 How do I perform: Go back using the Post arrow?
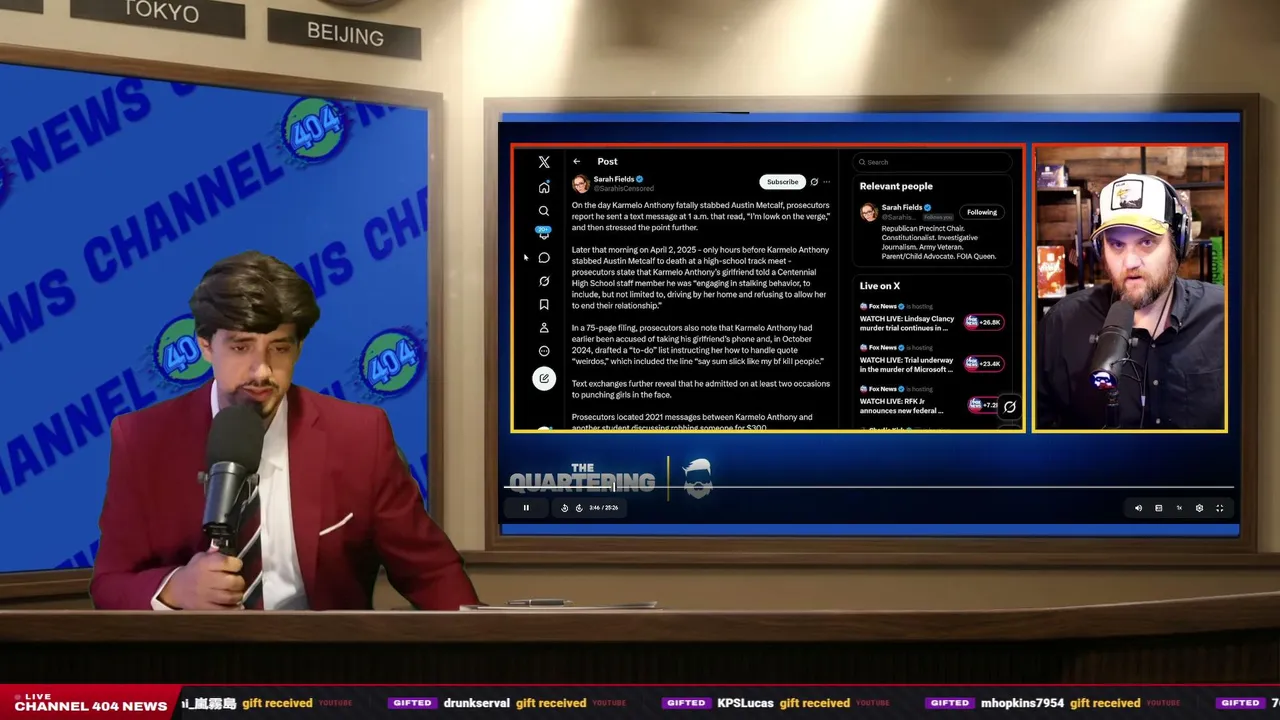coord(577,161)
